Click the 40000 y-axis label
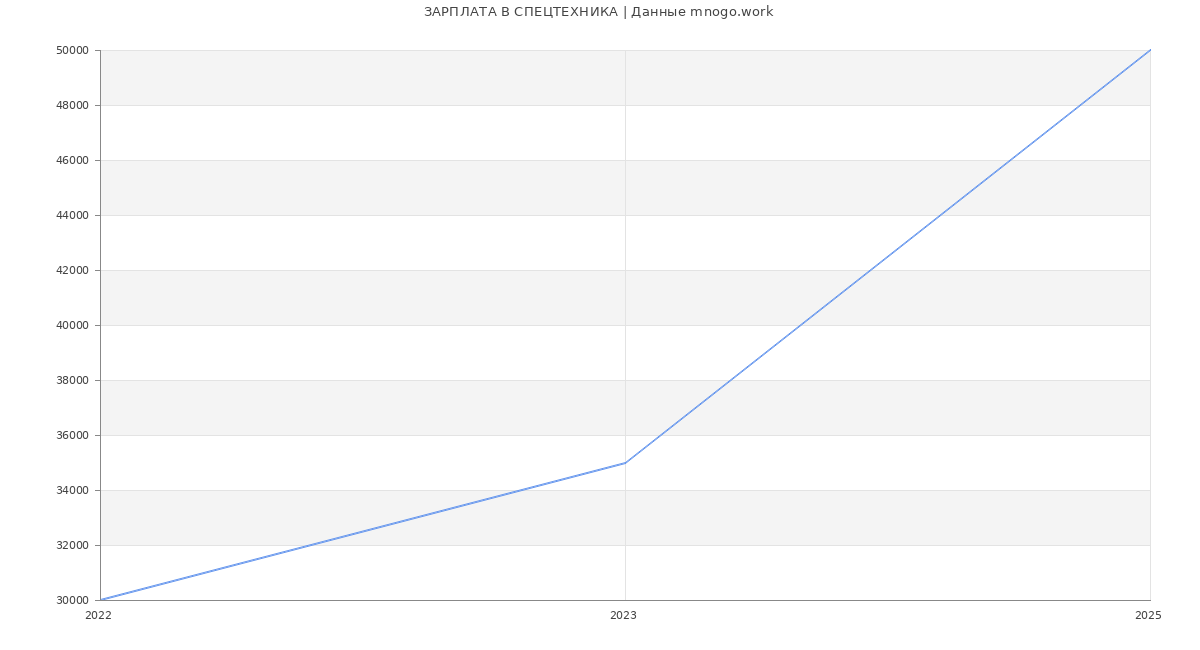The width and height of the screenshot is (1200, 650). point(73,325)
